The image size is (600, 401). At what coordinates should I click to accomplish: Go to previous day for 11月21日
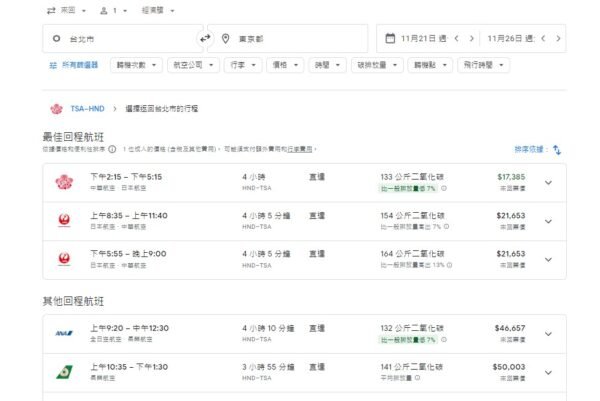coord(457,38)
